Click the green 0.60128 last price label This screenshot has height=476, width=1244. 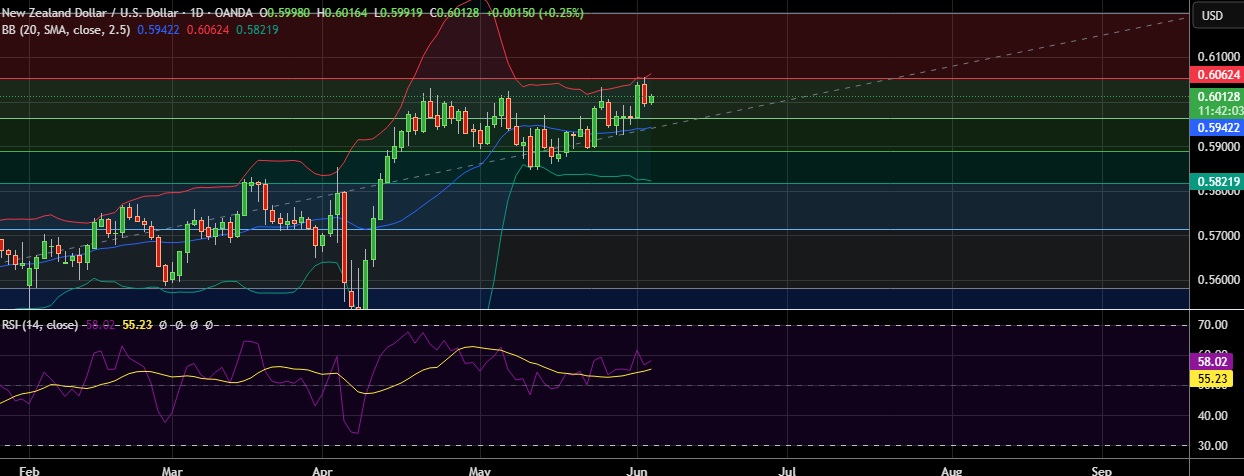tap(1217, 97)
